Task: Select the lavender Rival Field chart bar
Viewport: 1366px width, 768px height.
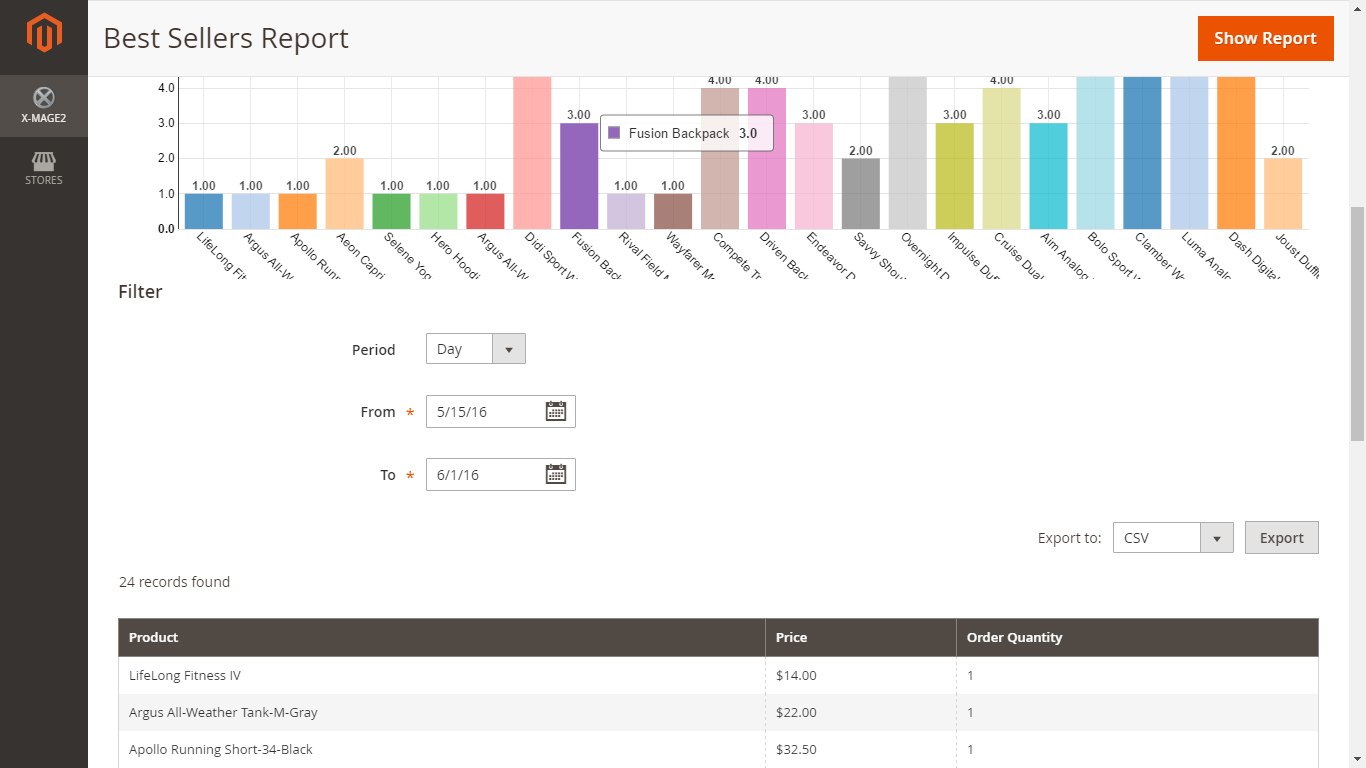Action: (626, 211)
